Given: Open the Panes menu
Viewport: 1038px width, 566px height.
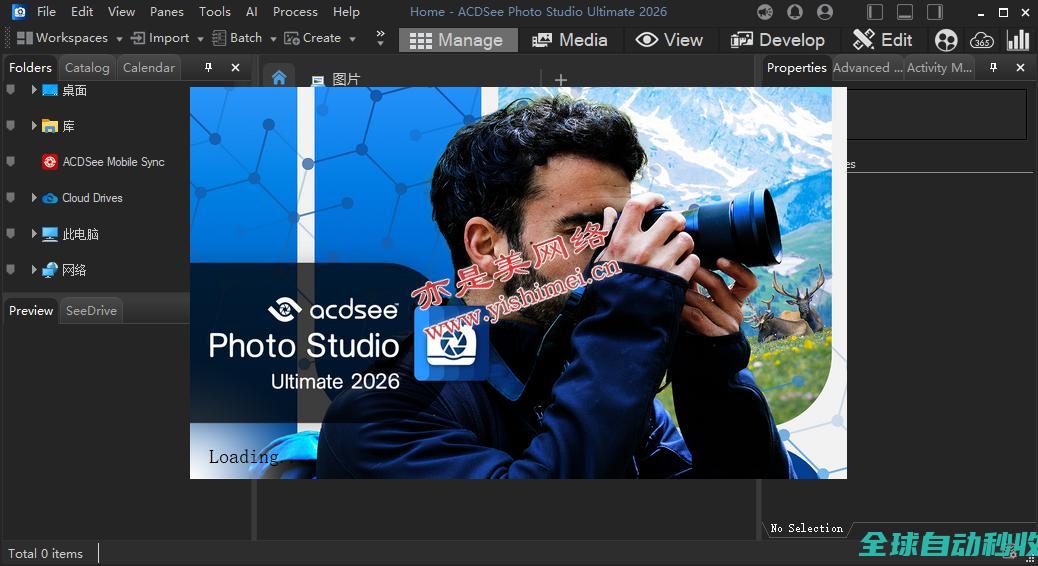Looking at the screenshot, I should (x=166, y=12).
